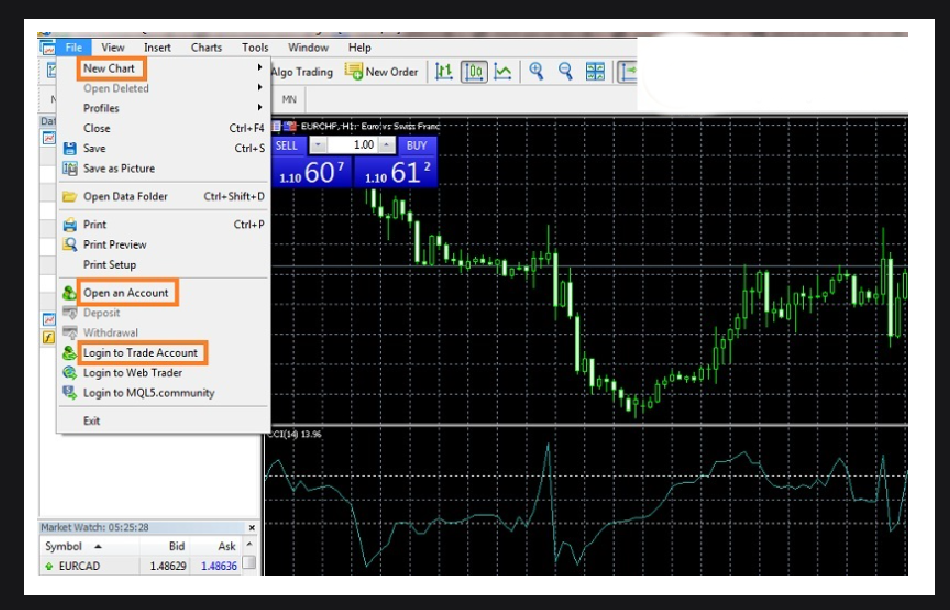Close the Market Watch panel
The image size is (950, 610).
[x=252, y=528]
